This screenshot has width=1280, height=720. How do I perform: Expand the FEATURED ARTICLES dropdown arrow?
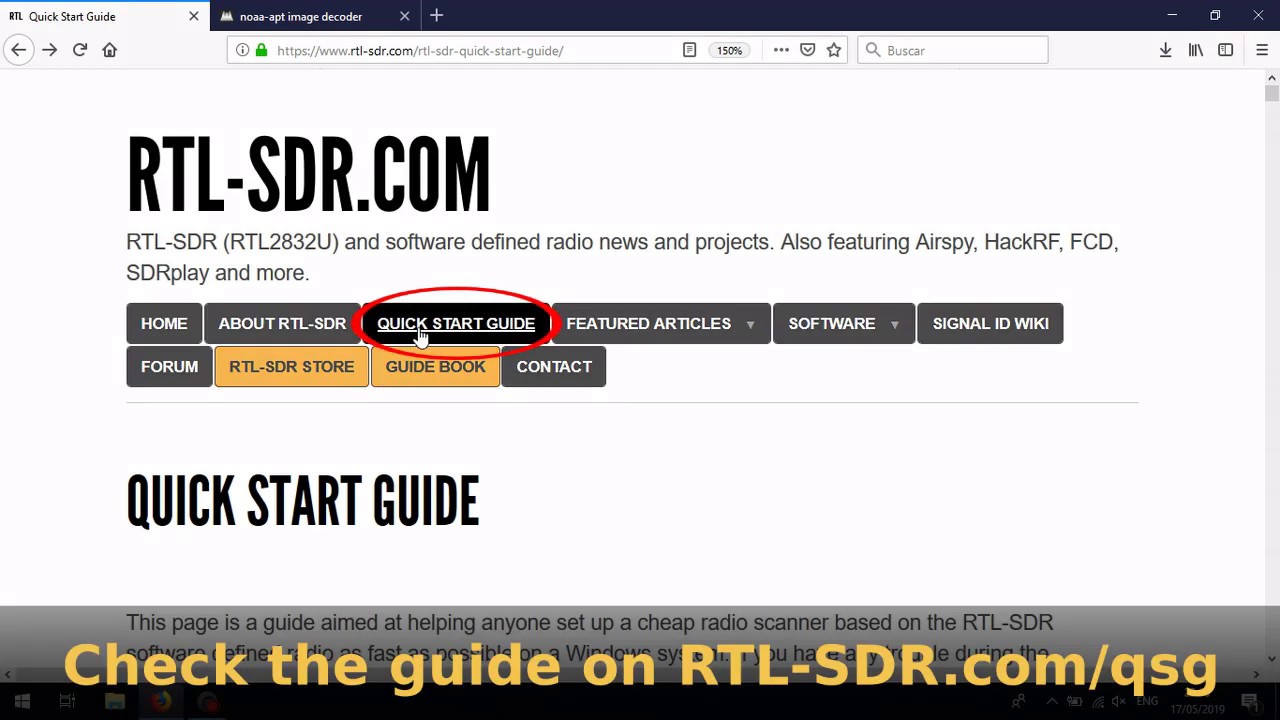coord(750,325)
